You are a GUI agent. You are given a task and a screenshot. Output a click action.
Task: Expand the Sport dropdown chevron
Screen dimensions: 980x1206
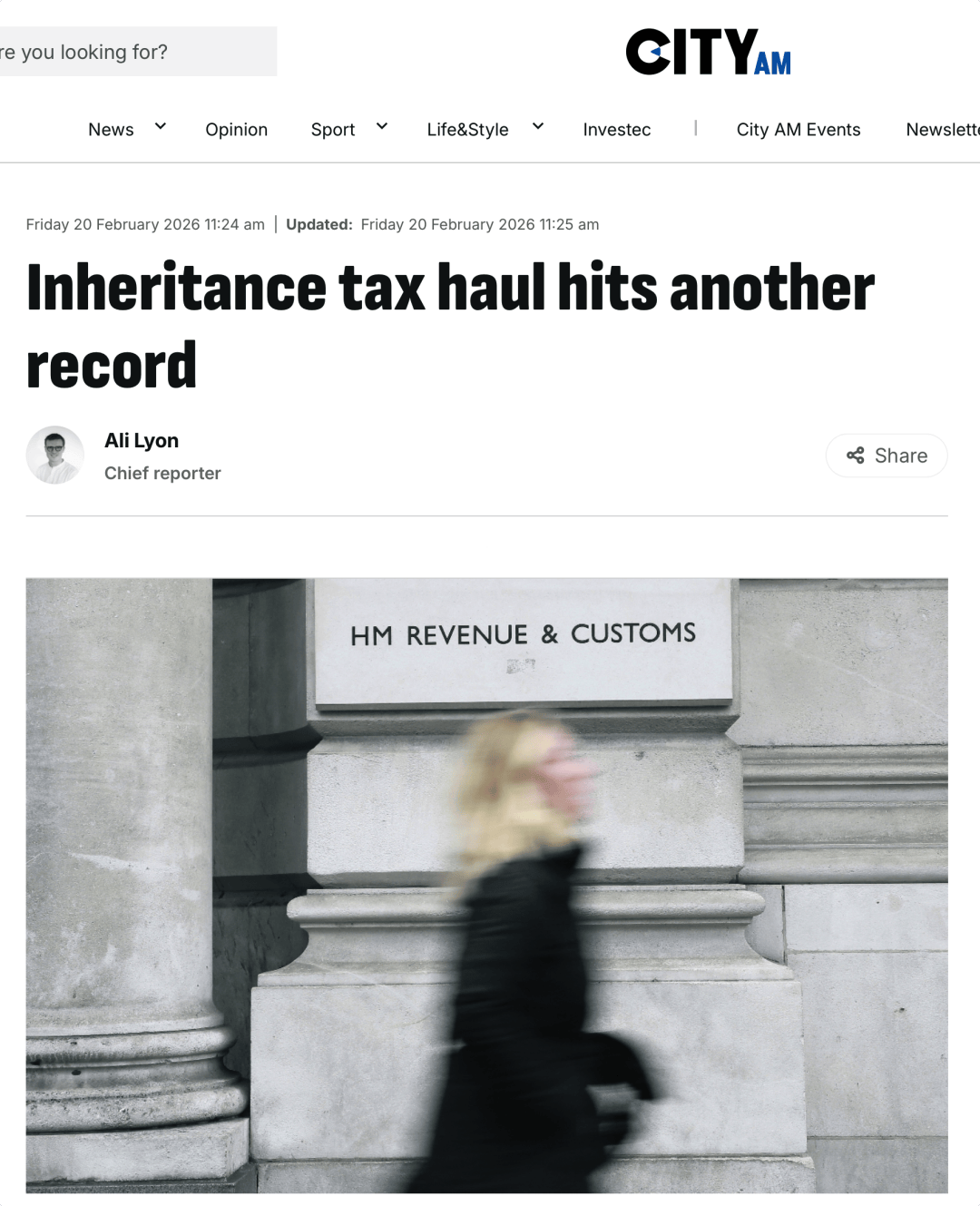point(382,126)
